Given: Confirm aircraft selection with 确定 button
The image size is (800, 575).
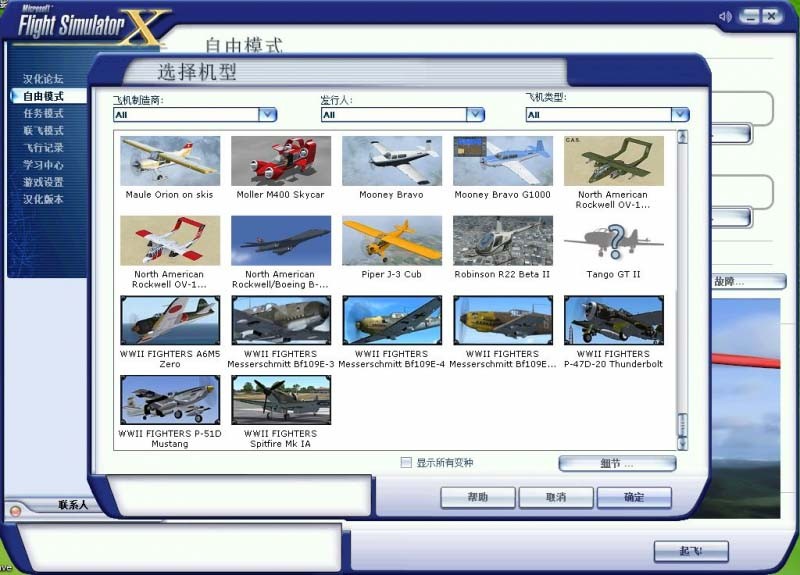Looking at the screenshot, I should 634,497.
